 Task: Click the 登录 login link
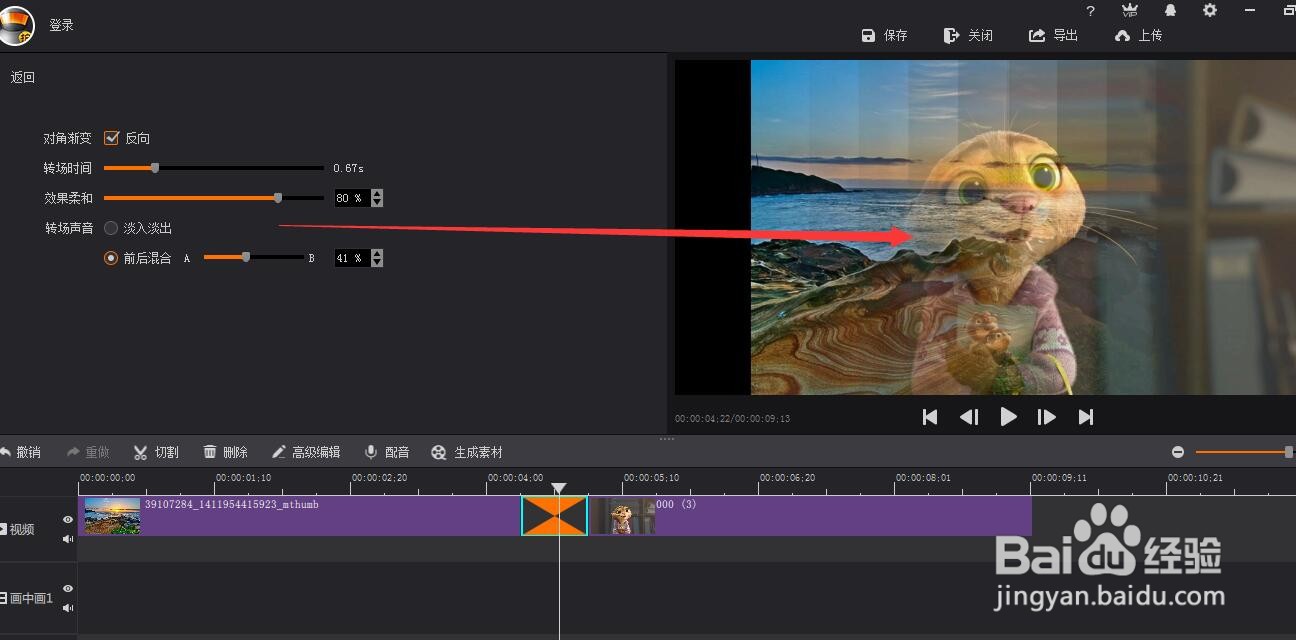62,25
